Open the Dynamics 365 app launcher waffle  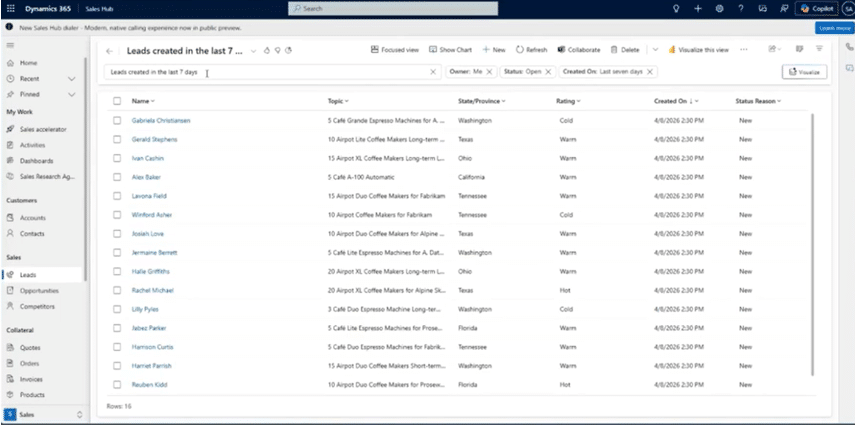(x=9, y=8)
